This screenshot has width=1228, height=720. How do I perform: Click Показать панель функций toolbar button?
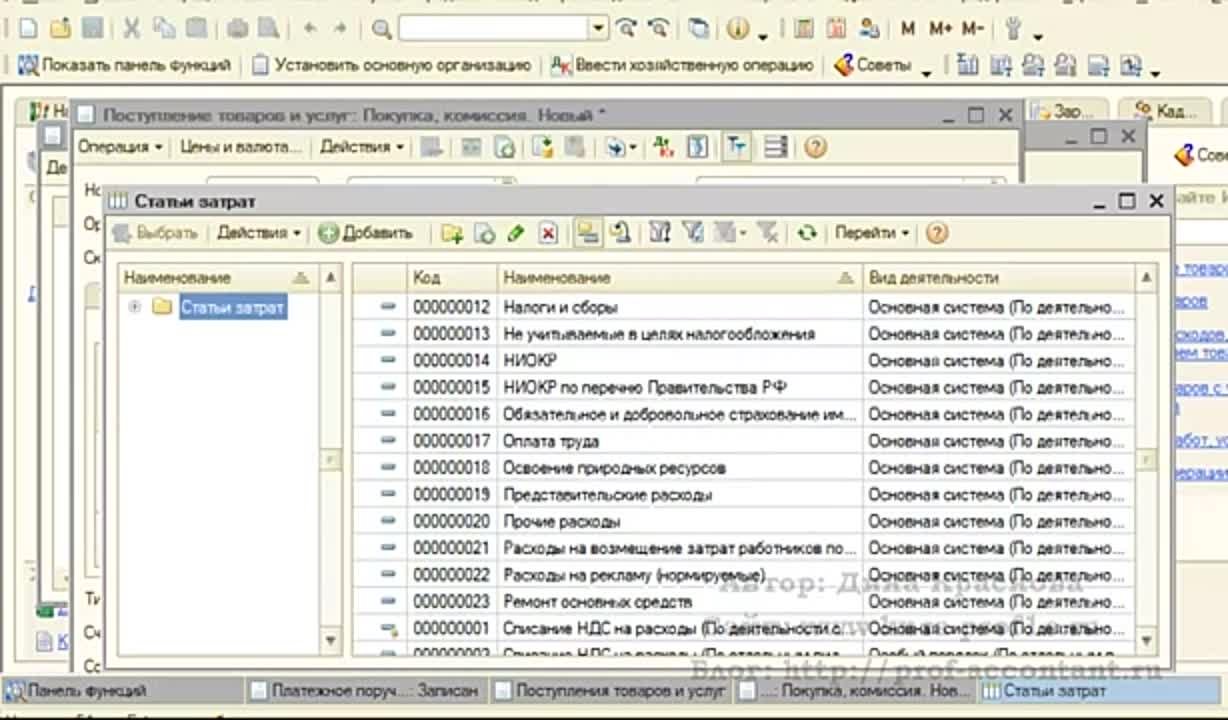tap(125, 65)
